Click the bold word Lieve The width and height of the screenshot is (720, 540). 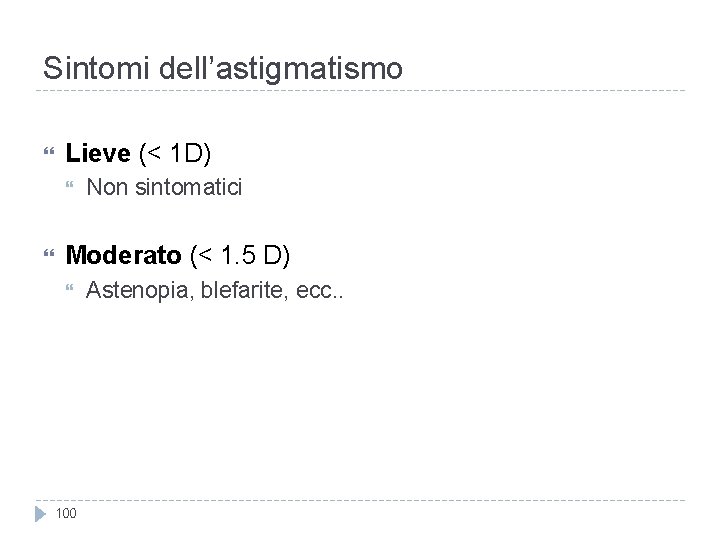pyautogui.click(x=97, y=153)
